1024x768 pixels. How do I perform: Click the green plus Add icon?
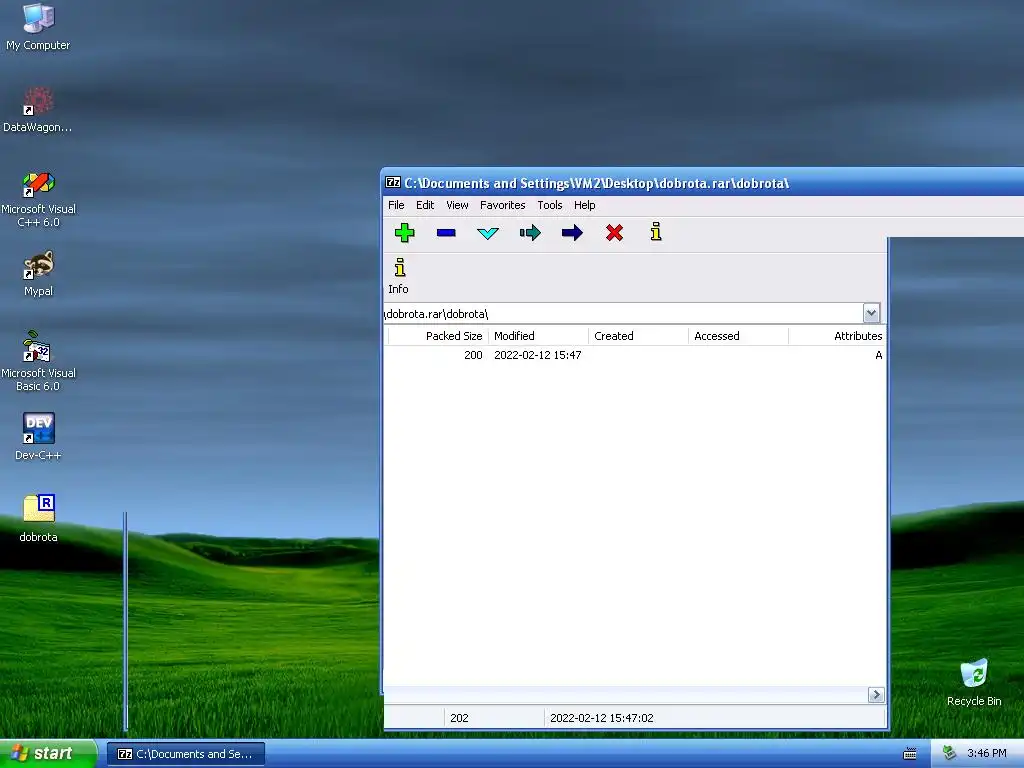[405, 232]
